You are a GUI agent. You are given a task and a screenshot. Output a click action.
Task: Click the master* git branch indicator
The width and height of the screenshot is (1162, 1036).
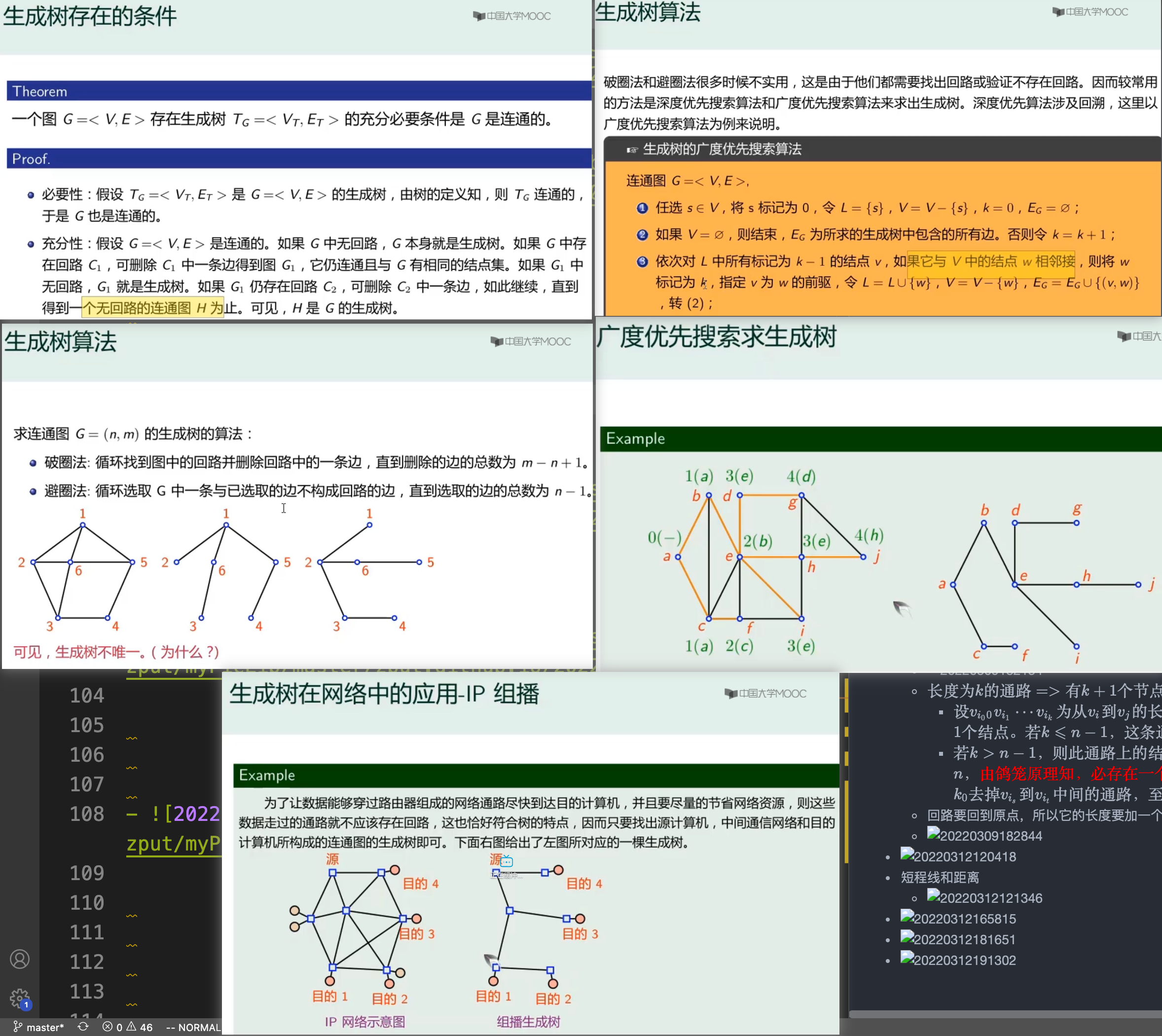pos(38,1027)
